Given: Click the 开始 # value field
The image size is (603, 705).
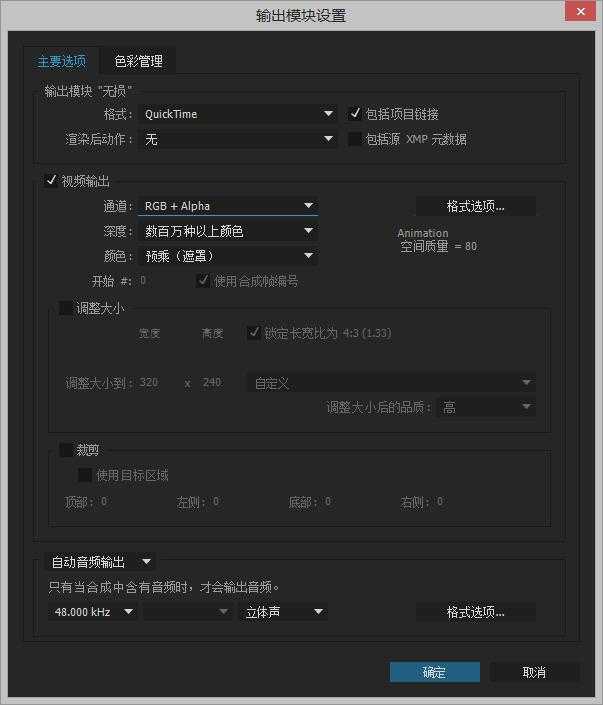Looking at the screenshot, I should click(143, 281).
